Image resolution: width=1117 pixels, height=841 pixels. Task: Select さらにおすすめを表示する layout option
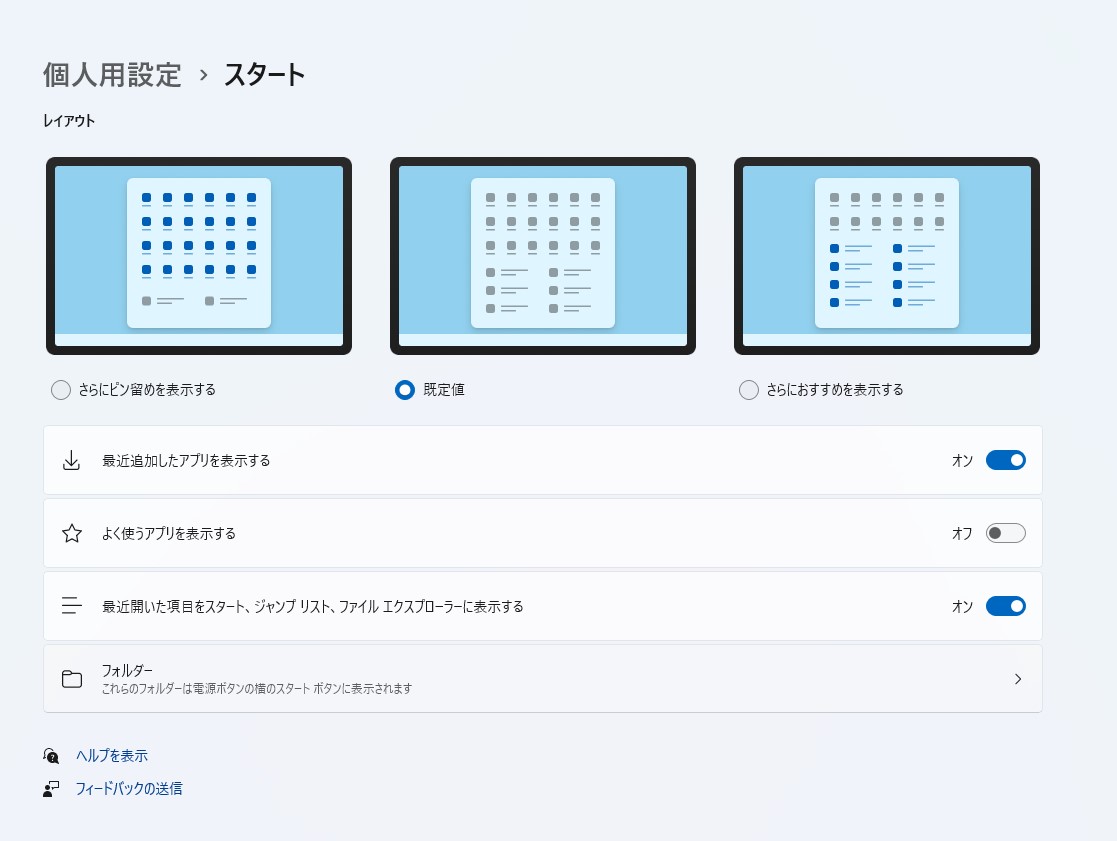(748, 390)
